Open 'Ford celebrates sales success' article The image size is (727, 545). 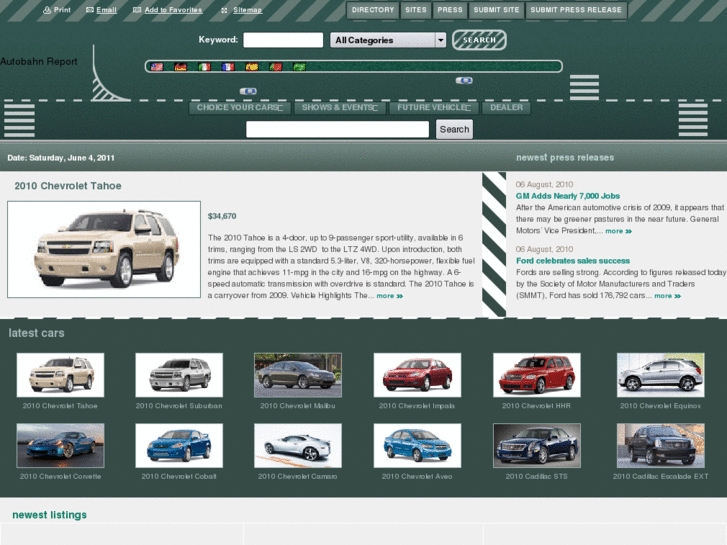coord(573,261)
